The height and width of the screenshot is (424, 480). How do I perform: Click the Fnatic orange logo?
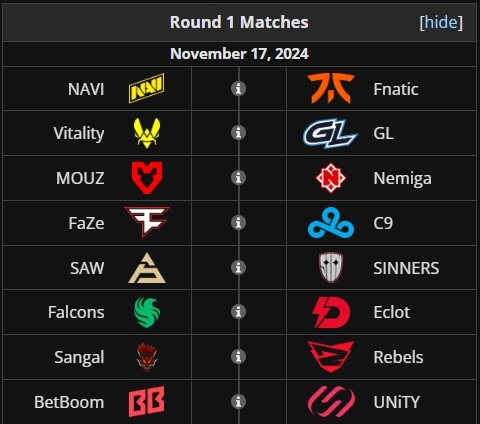click(x=331, y=88)
